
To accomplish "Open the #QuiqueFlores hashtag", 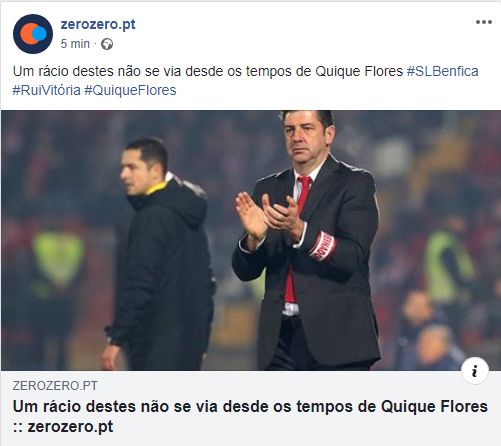I will point(130,90).
